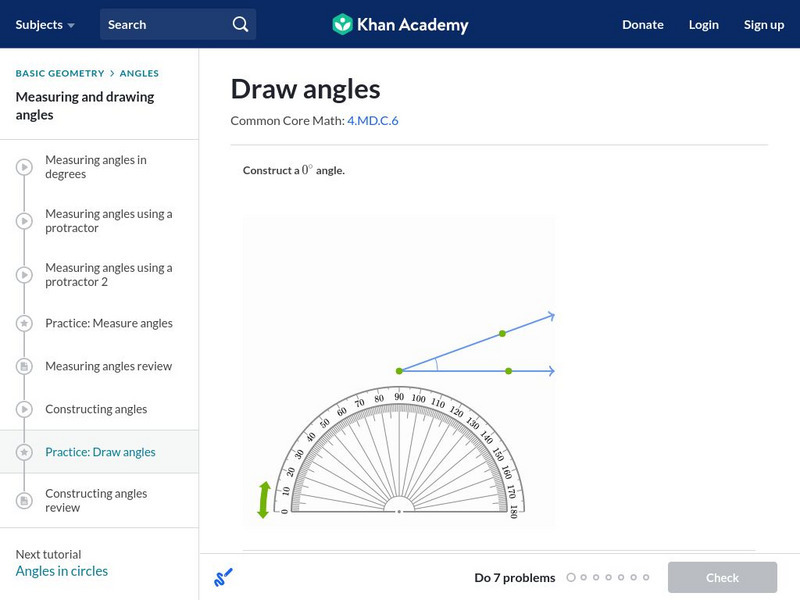Click the Donate link in header
The height and width of the screenshot is (600, 800).
(x=642, y=24)
